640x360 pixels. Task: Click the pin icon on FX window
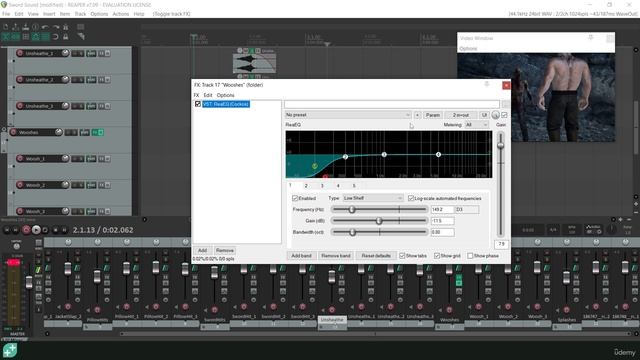487,84
